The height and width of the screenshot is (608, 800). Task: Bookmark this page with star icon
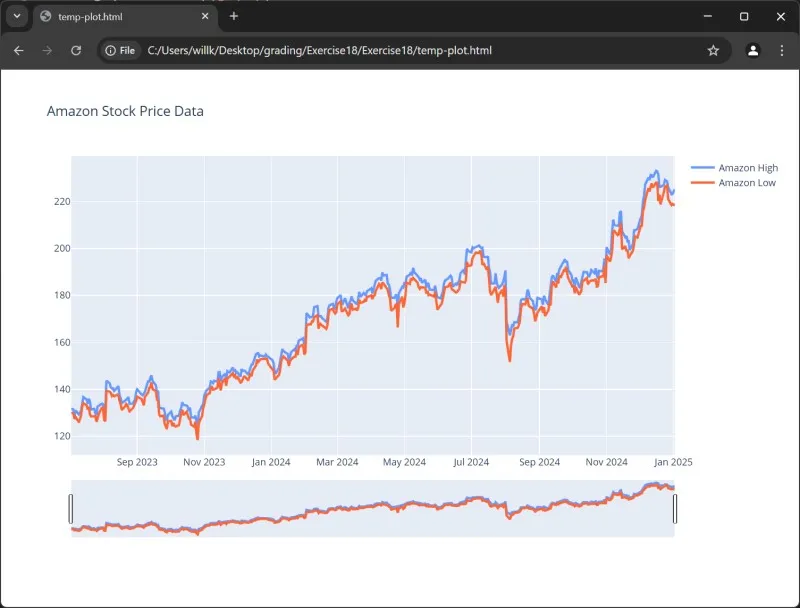coord(713,50)
